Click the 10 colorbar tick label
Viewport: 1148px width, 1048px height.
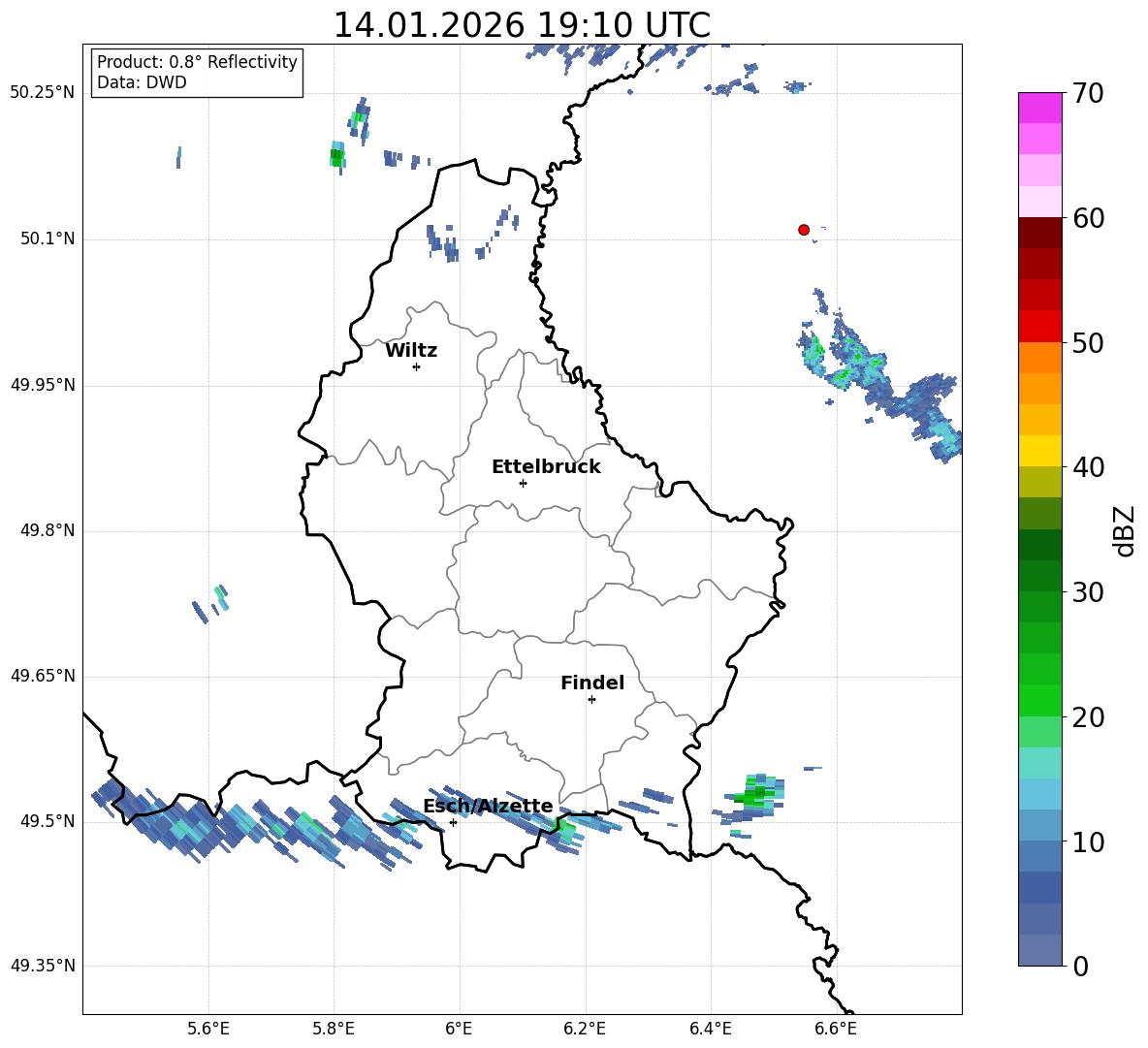coord(1089,842)
